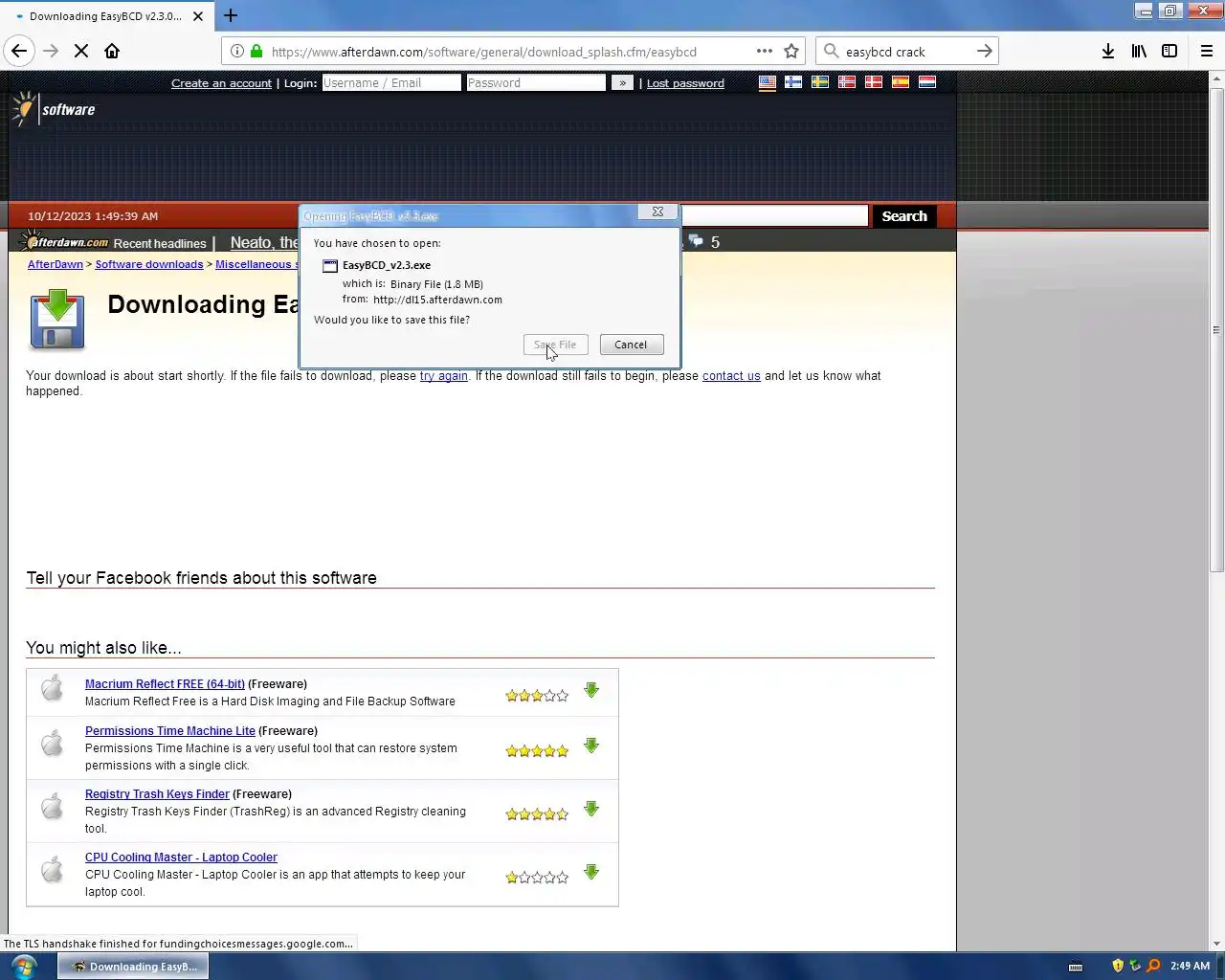
Task: Close the Opening EasyBCD dialog
Action: pyautogui.click(x=657, y=212)
